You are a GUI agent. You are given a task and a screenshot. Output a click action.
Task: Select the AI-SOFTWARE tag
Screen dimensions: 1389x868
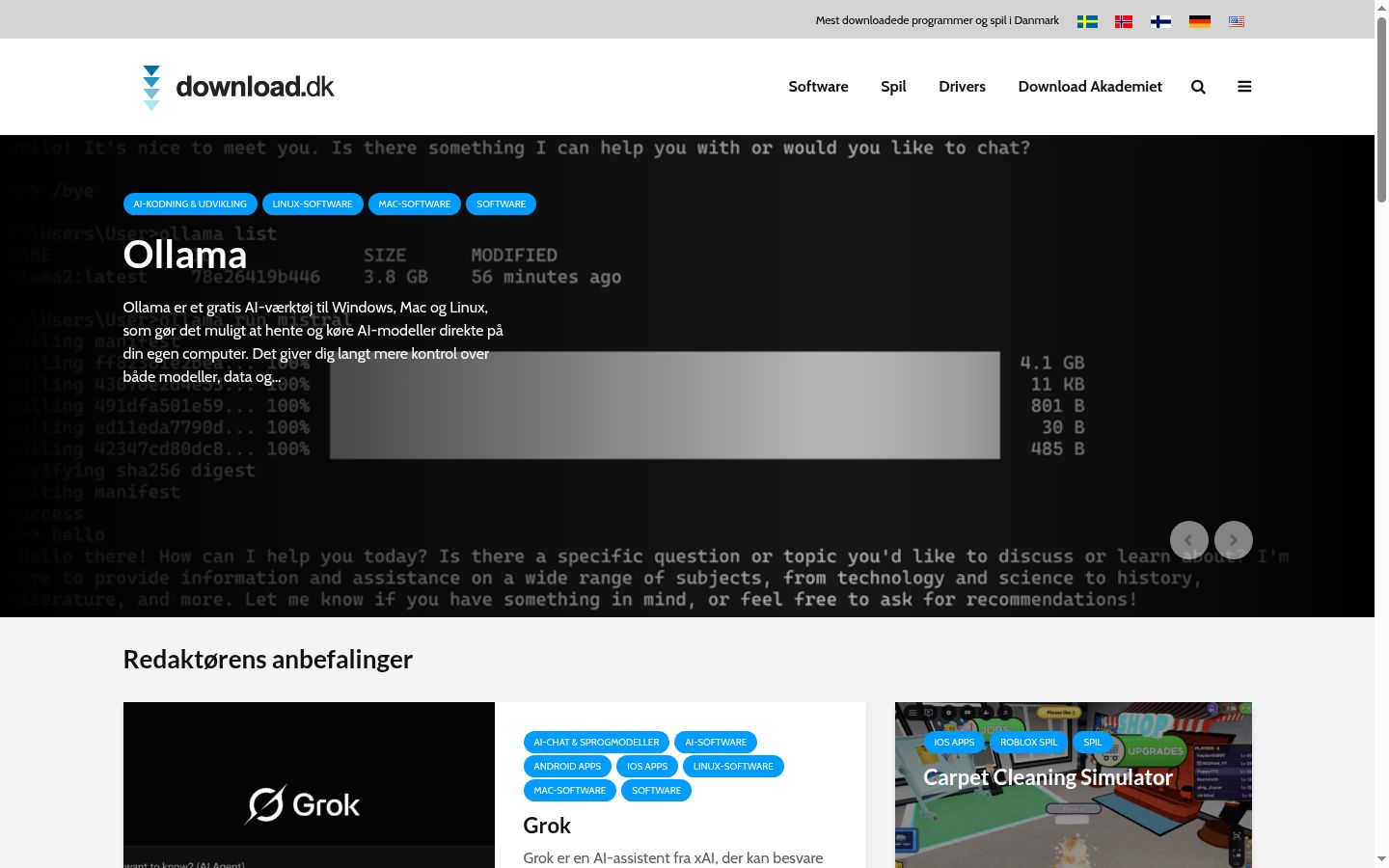[x=716, y=743]
